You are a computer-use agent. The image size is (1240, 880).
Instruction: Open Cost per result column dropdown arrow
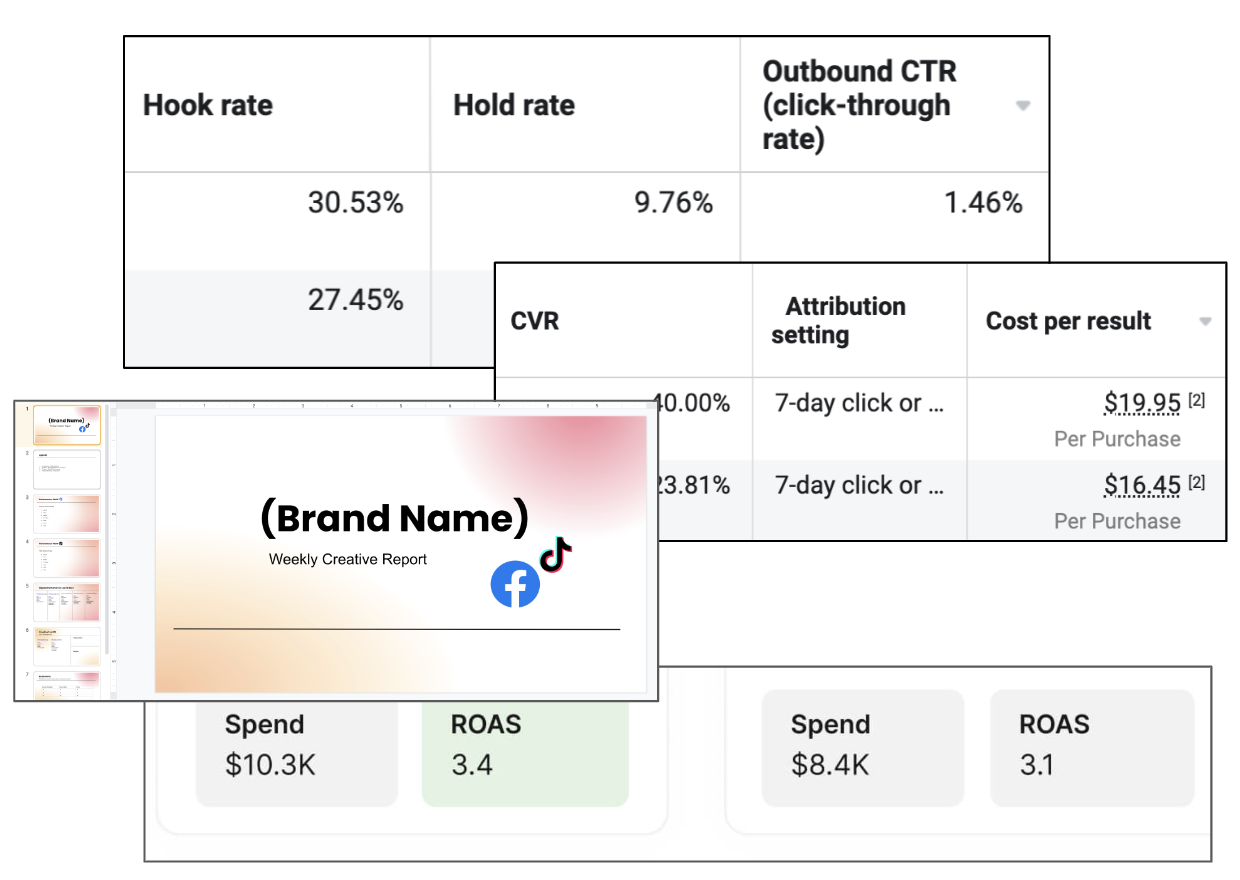click(x=1205, y=321)
